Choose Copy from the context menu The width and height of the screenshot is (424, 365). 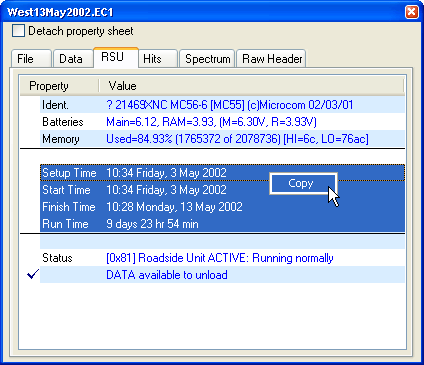pos(303,183)
